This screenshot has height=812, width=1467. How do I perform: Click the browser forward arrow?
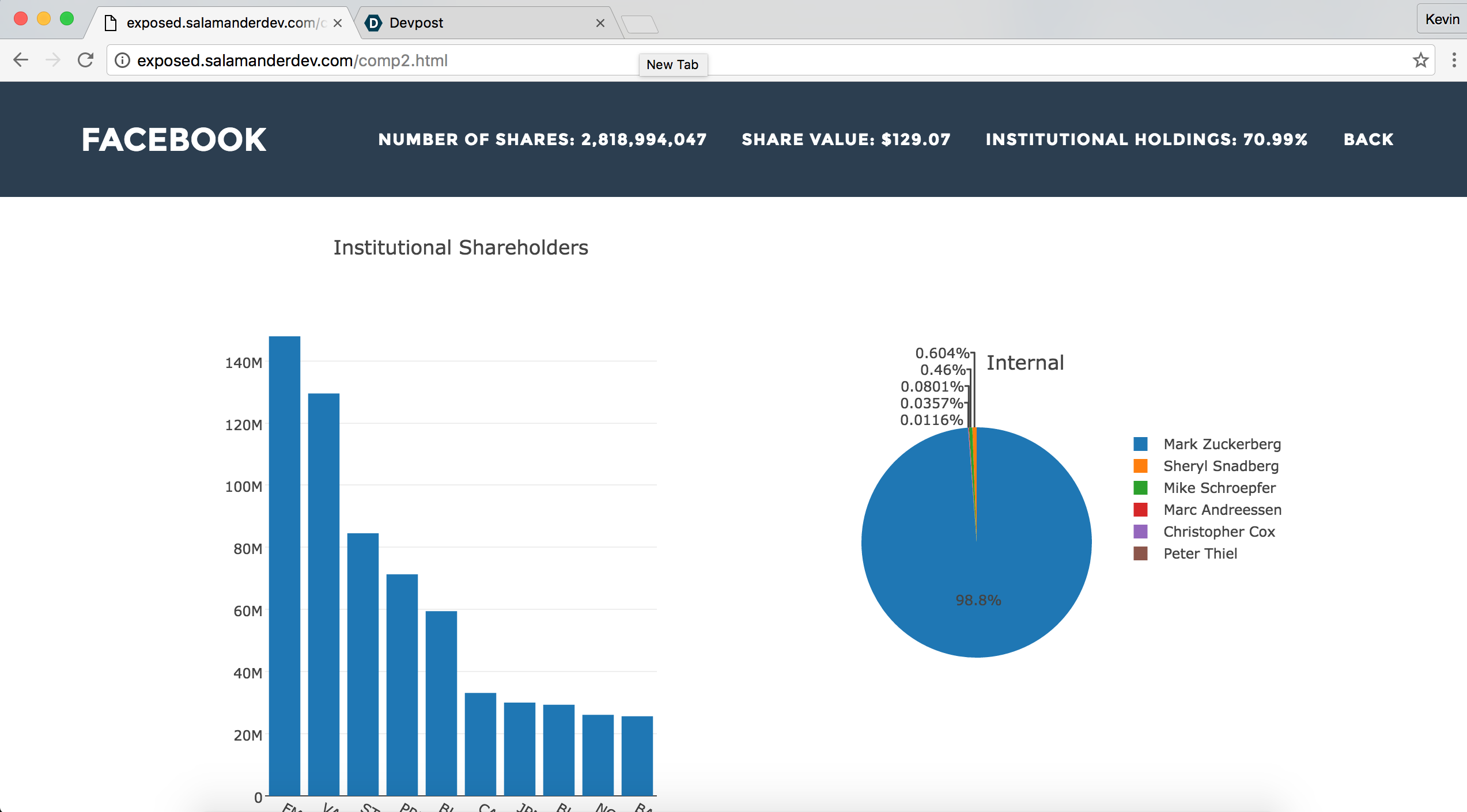click(53, 60)
